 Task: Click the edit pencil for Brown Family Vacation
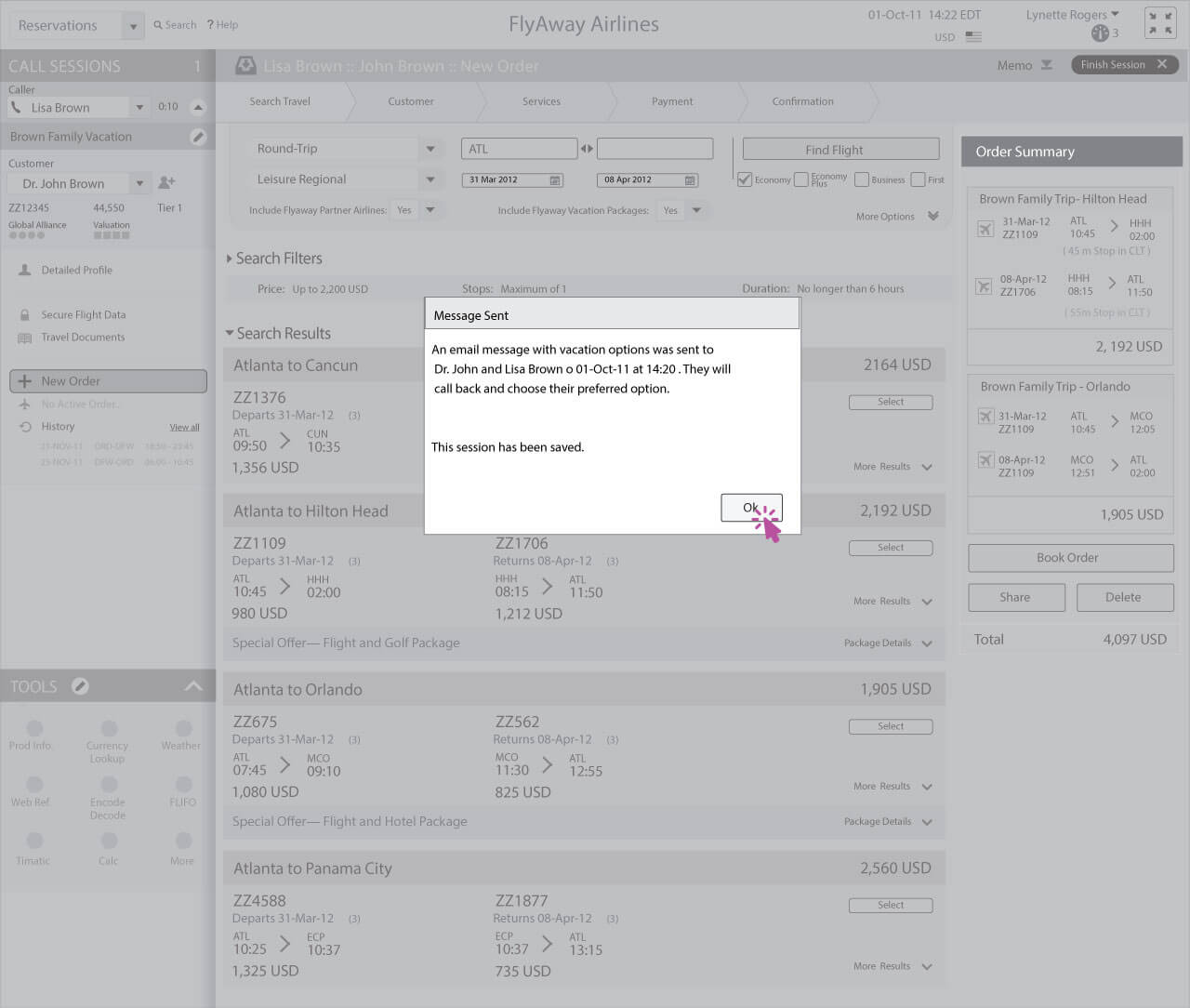pos(197,137)
